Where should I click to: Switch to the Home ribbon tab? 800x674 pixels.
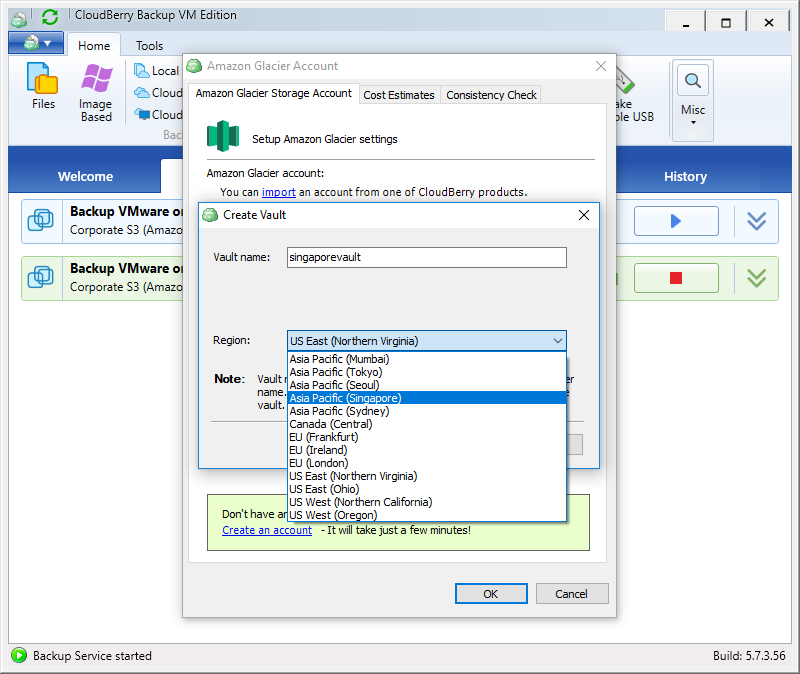click(94, 45)
